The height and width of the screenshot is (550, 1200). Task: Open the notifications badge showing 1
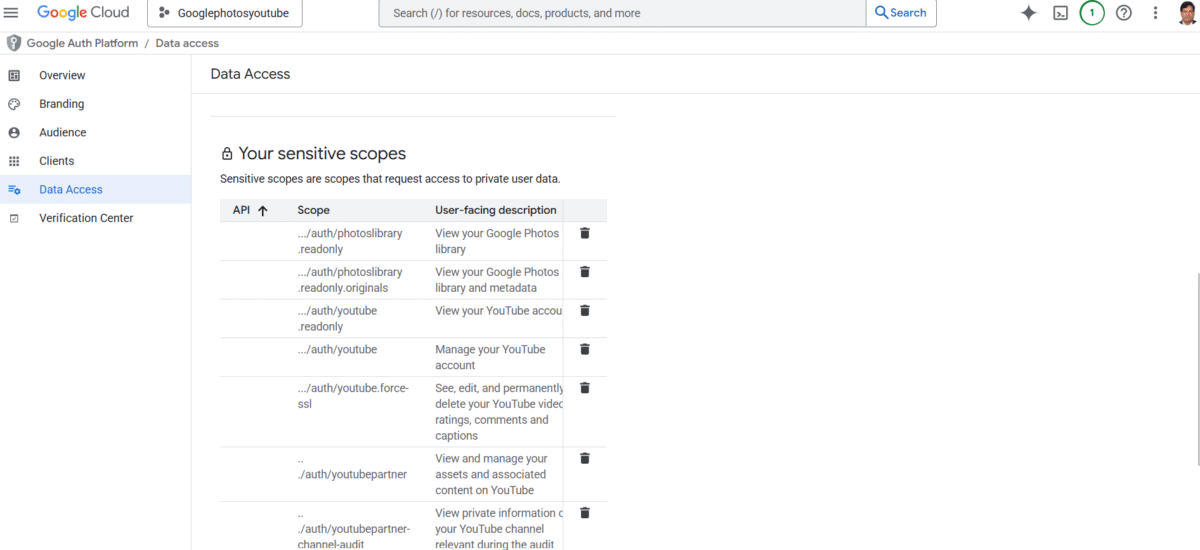point(1092,13)
